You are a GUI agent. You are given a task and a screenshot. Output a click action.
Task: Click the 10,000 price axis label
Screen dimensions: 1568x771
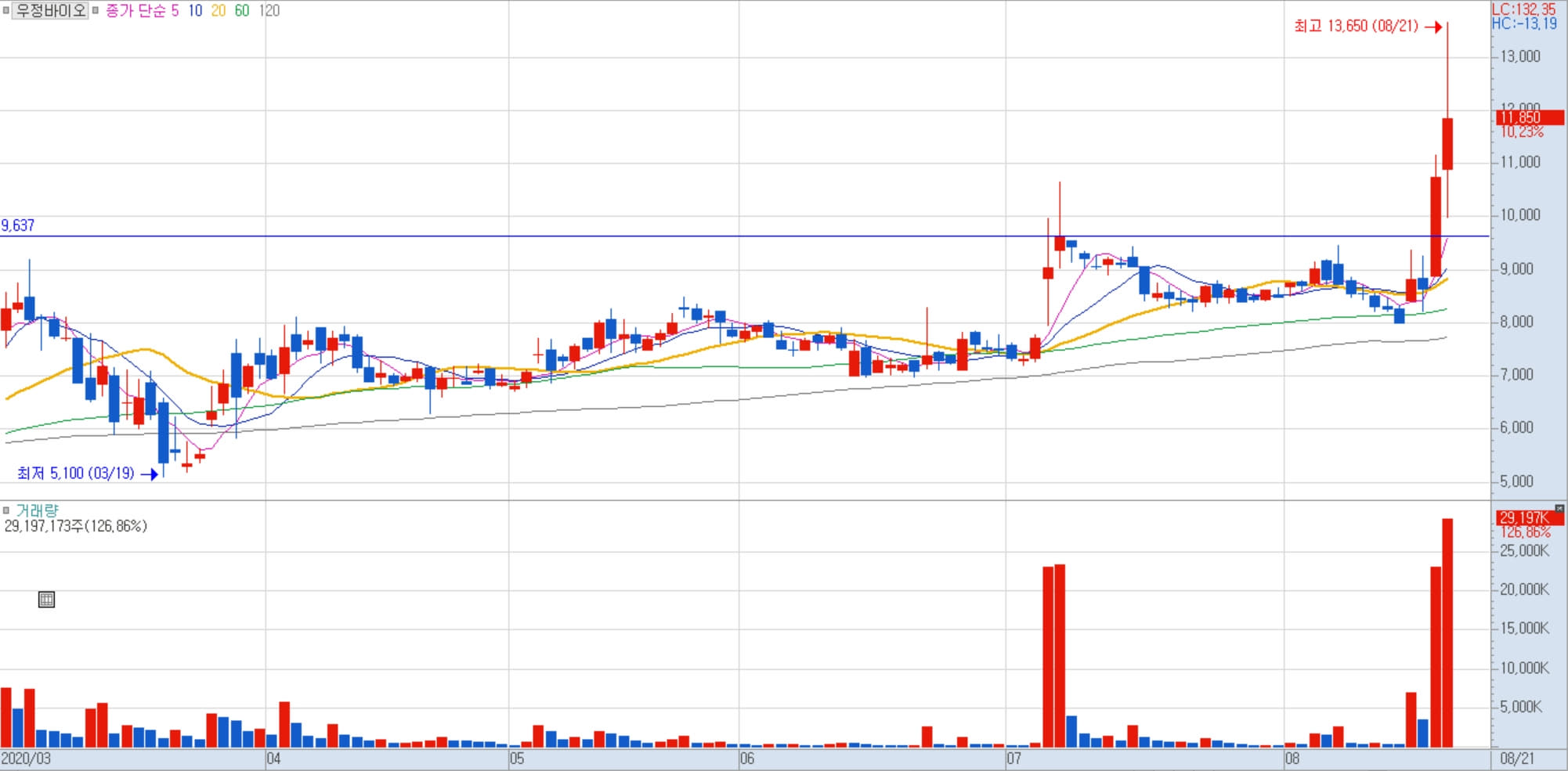(1520, 215)
